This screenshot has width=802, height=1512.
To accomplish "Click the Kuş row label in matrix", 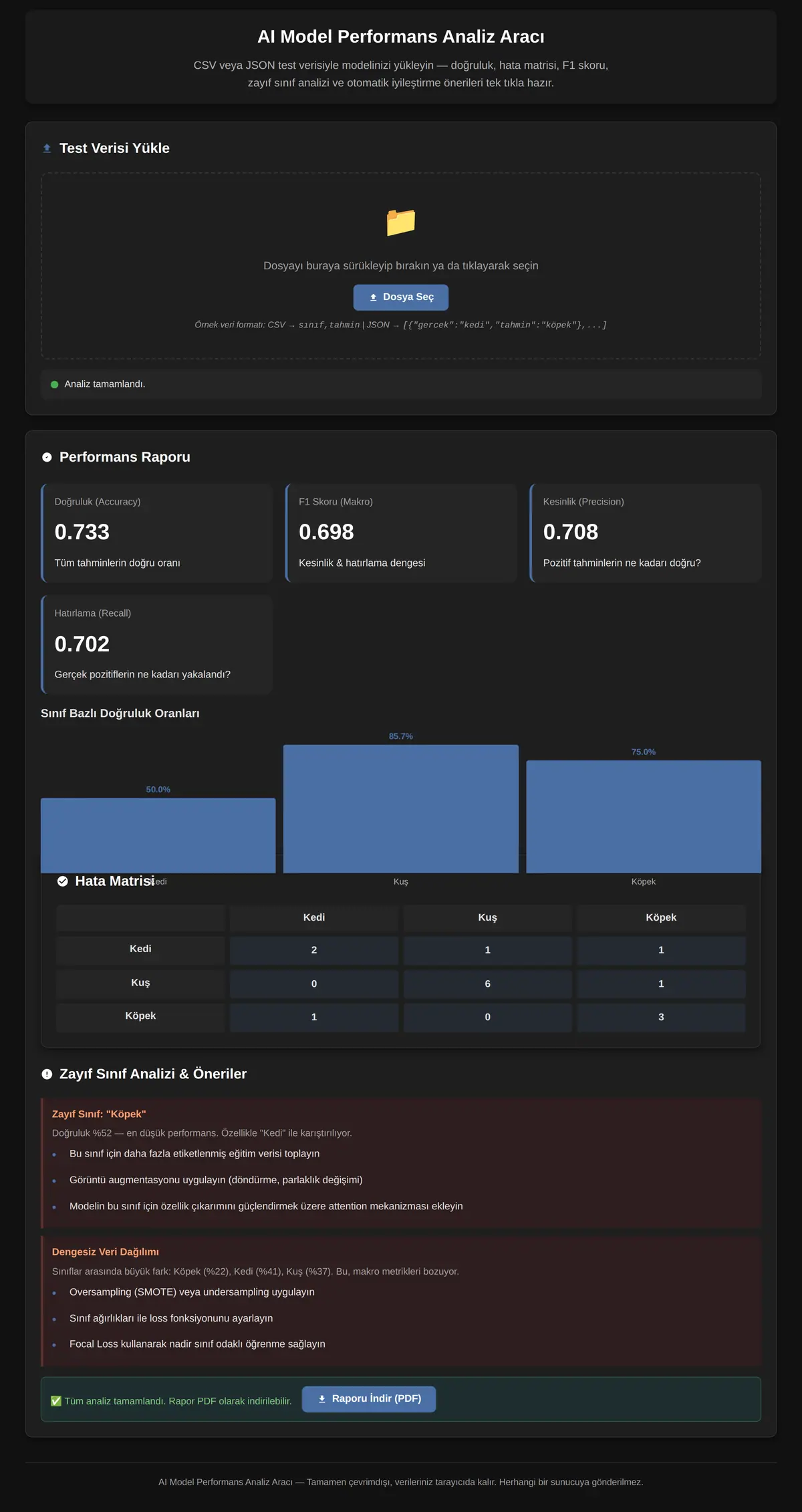I will coord(140,984).
